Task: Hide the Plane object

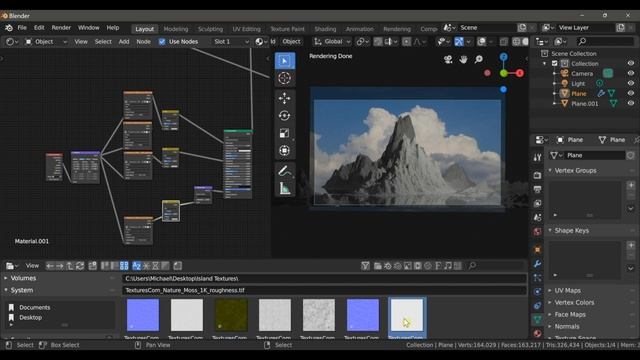Action: click(631, 93)
